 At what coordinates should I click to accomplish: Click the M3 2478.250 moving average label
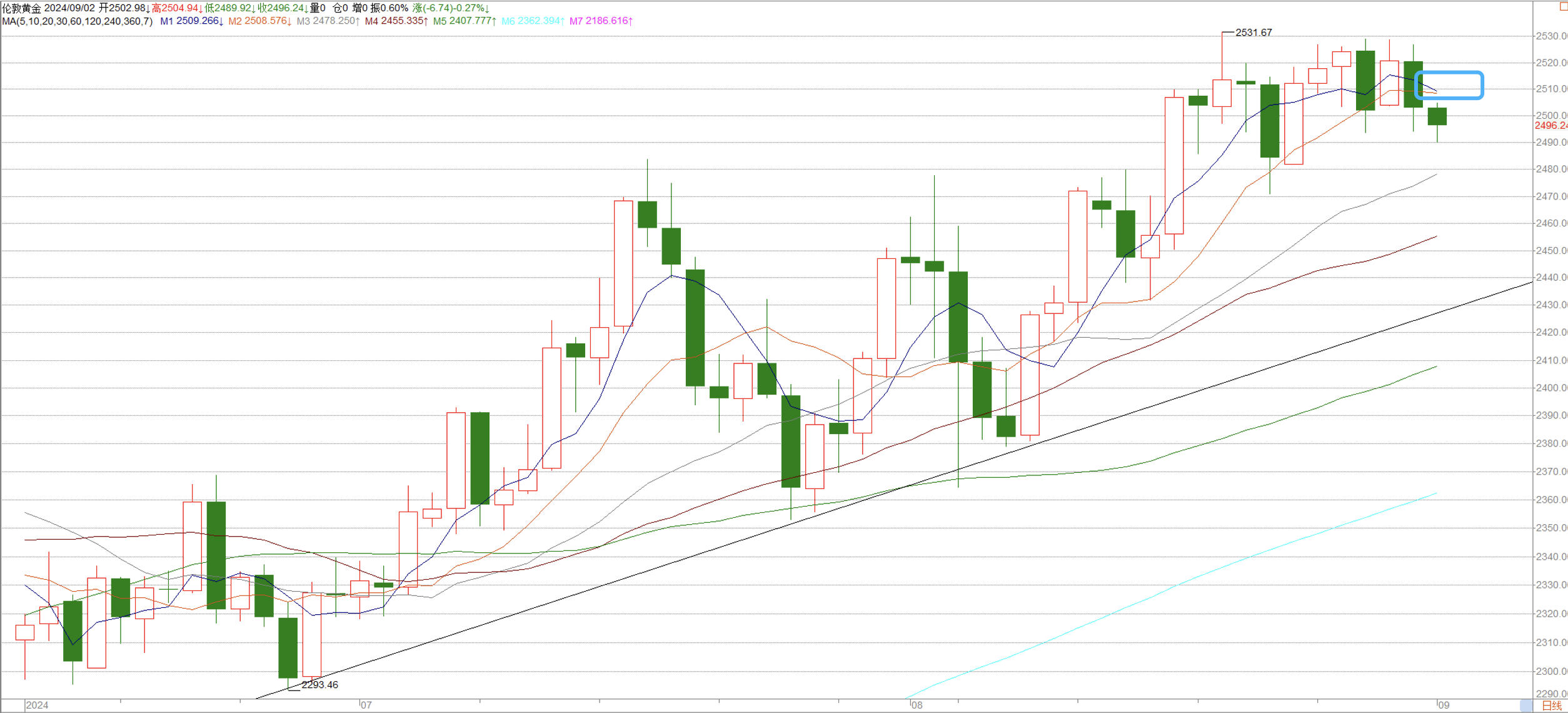point(328,21)
